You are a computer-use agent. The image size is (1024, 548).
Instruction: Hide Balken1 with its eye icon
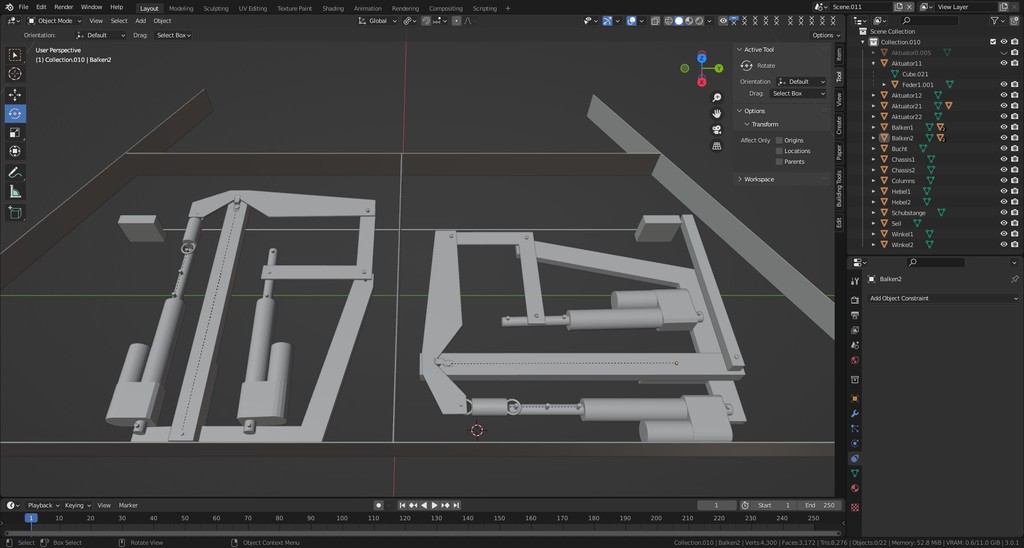click(1004, 127)
